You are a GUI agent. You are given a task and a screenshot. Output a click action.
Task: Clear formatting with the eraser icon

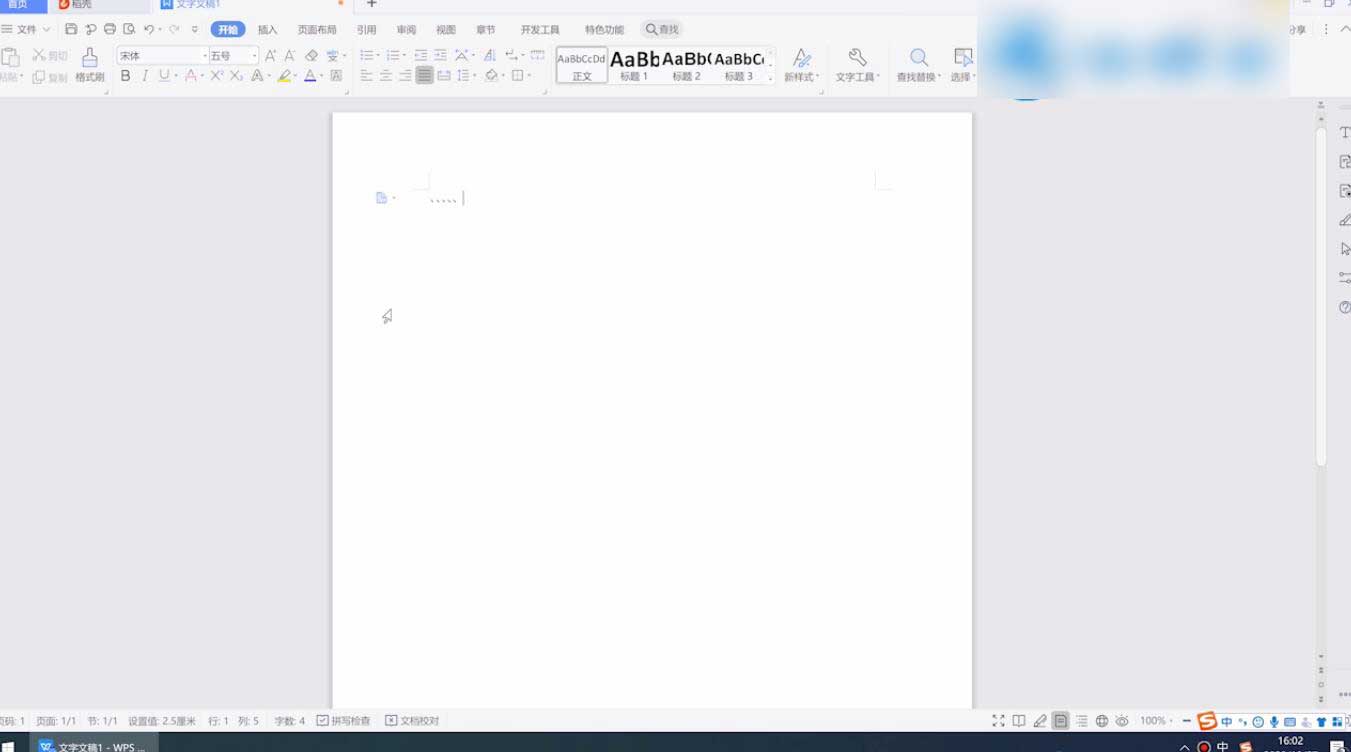tap(311, 56)
